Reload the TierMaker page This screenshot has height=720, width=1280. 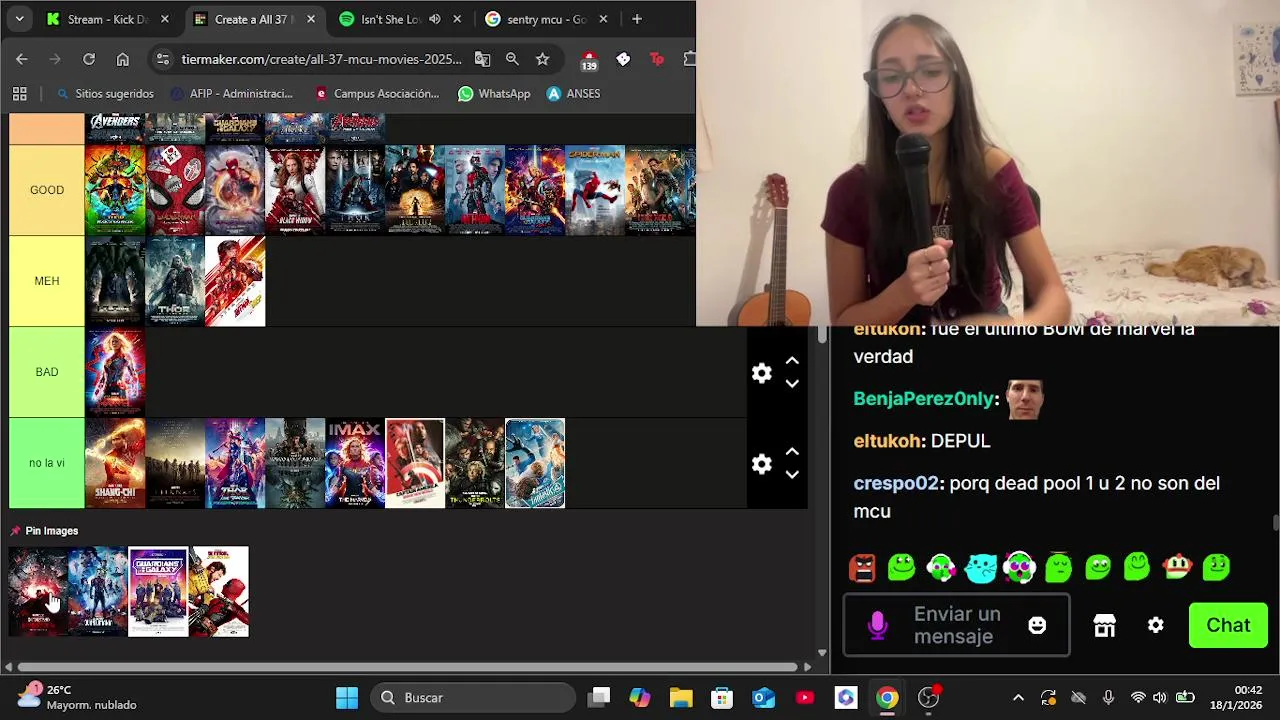tap(89, 59)
